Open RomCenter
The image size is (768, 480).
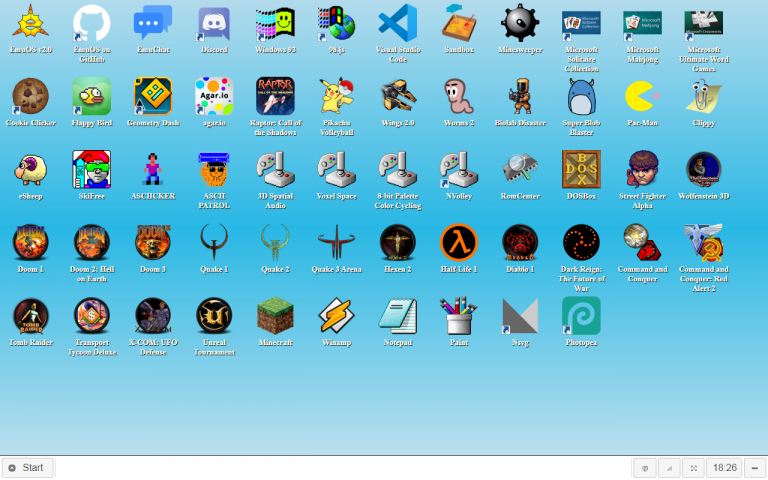coord(520,169)
